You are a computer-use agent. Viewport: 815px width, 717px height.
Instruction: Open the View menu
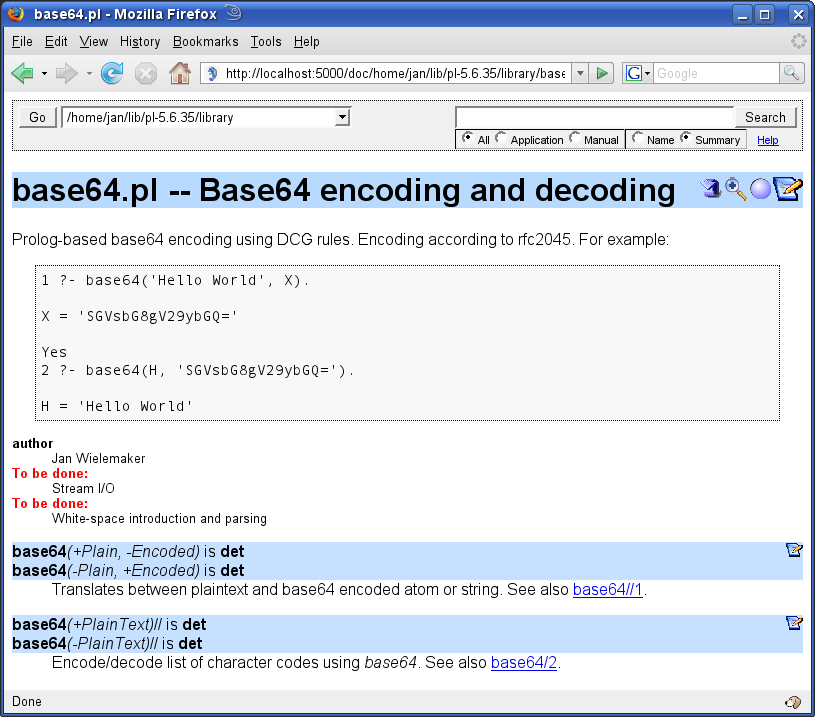pyautogui.click(x=94, y=42)
